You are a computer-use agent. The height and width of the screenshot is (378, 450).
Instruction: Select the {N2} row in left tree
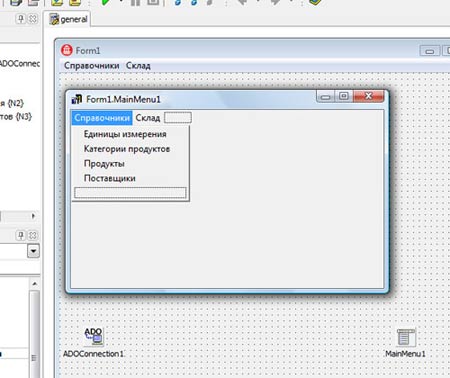pyautogui.click(x=12, y=103)
